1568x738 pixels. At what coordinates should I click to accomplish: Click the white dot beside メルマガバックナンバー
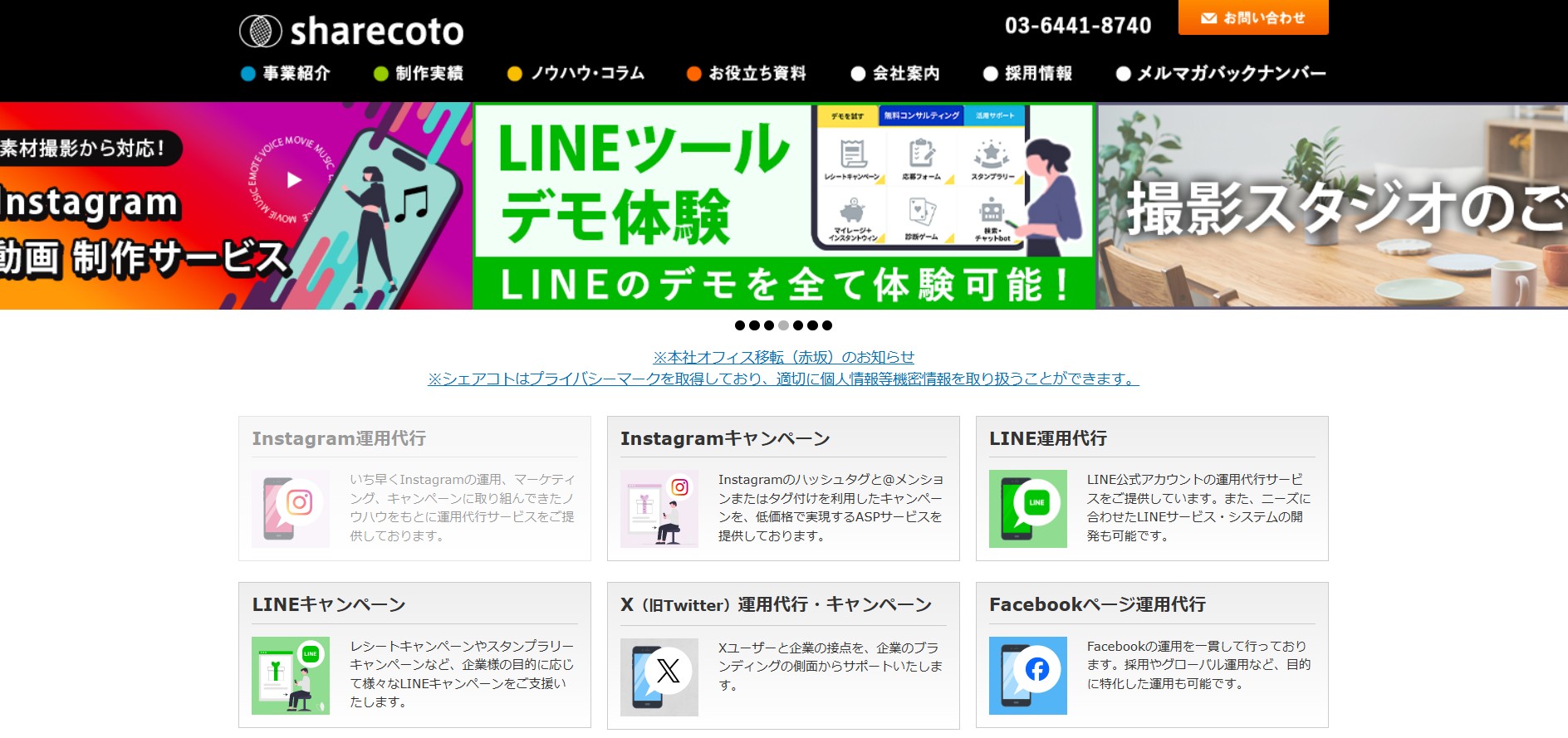pos(1123,74)
